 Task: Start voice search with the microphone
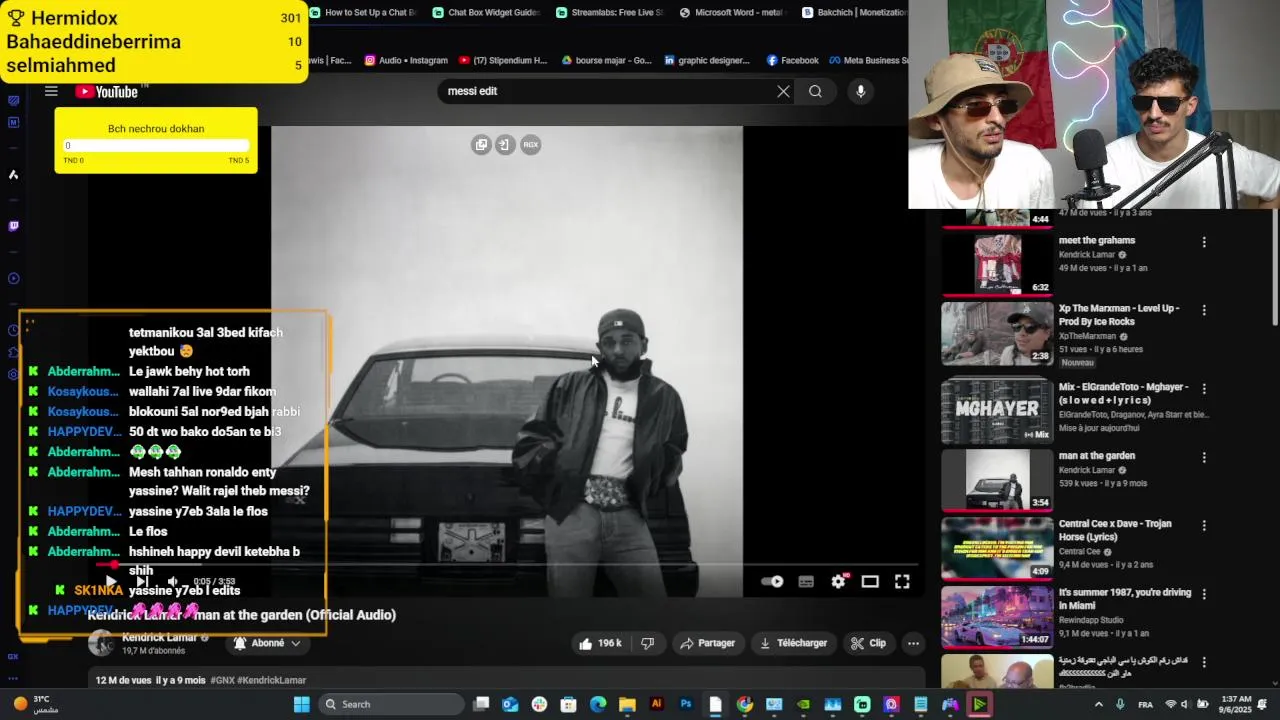point(860,91)
